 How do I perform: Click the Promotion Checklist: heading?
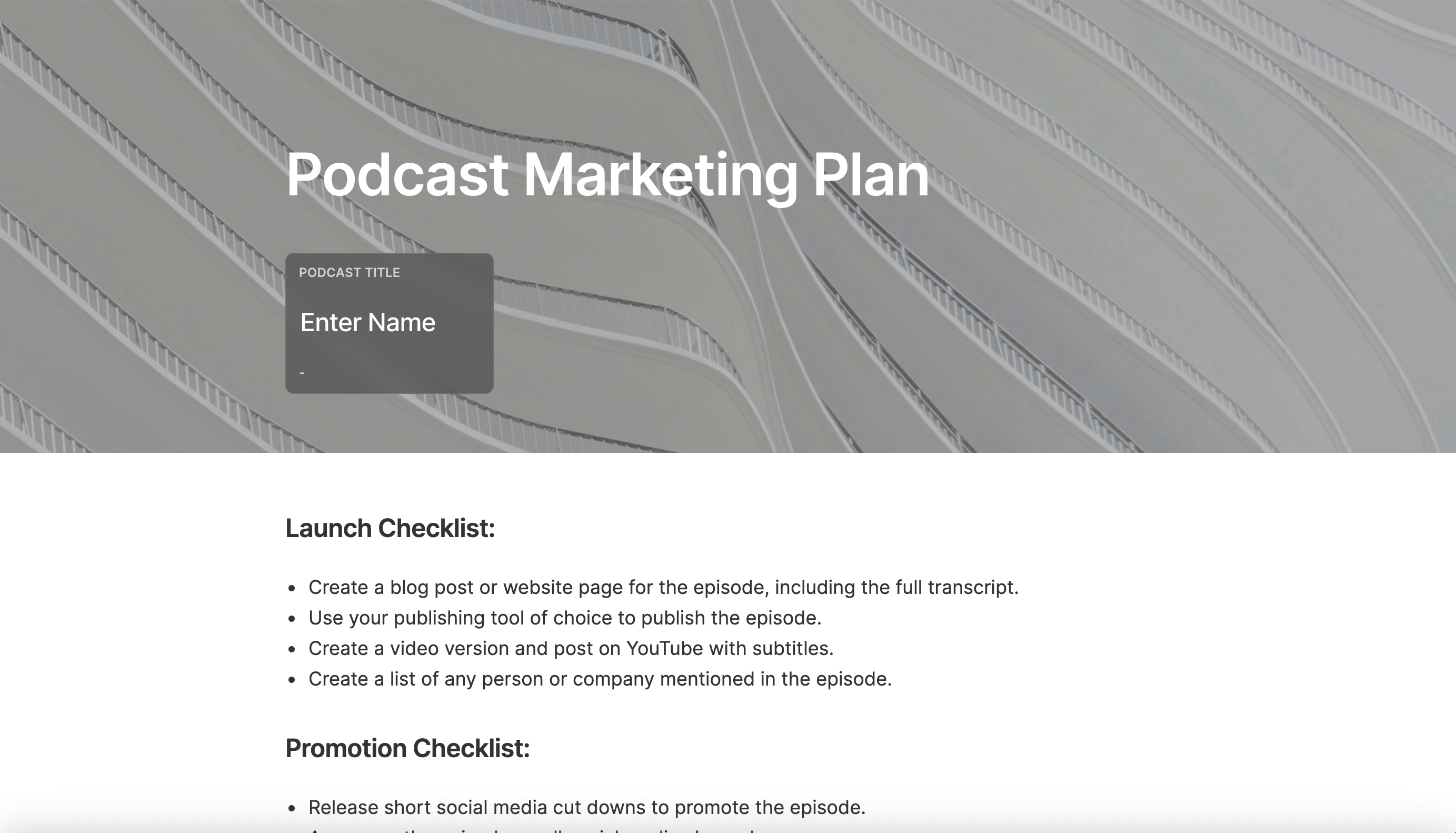click(x=408, y=748)
